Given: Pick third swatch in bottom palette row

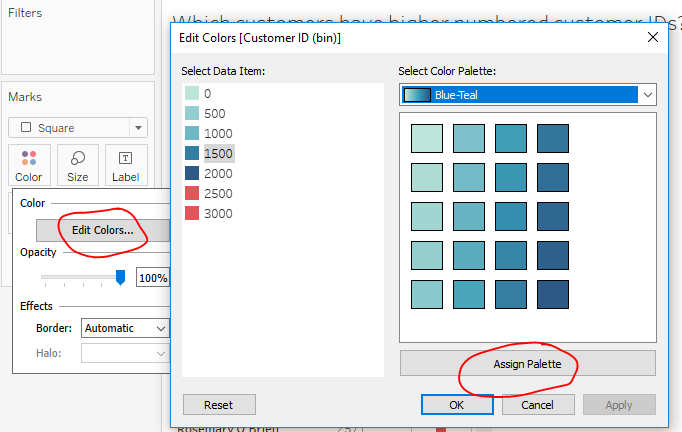Looking at the screenshot, I should pyautogui.click(x=511, y=295).
